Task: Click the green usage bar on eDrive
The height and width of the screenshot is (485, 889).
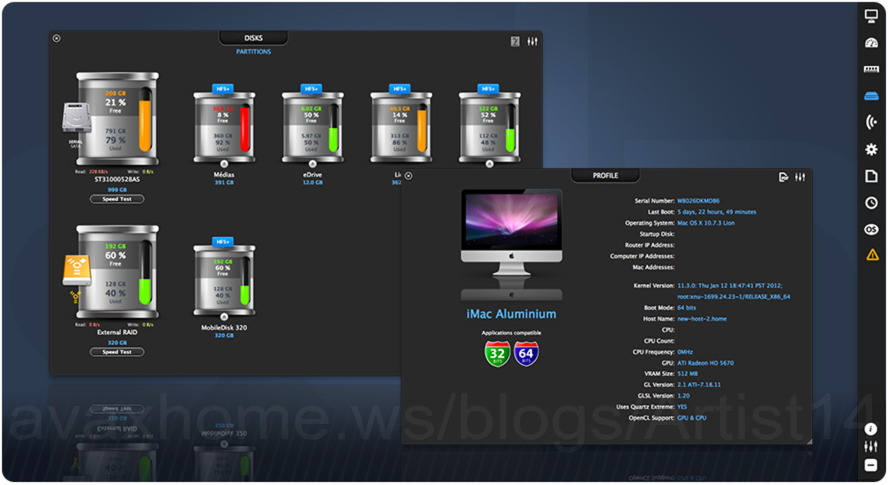Action: (333, 128)
